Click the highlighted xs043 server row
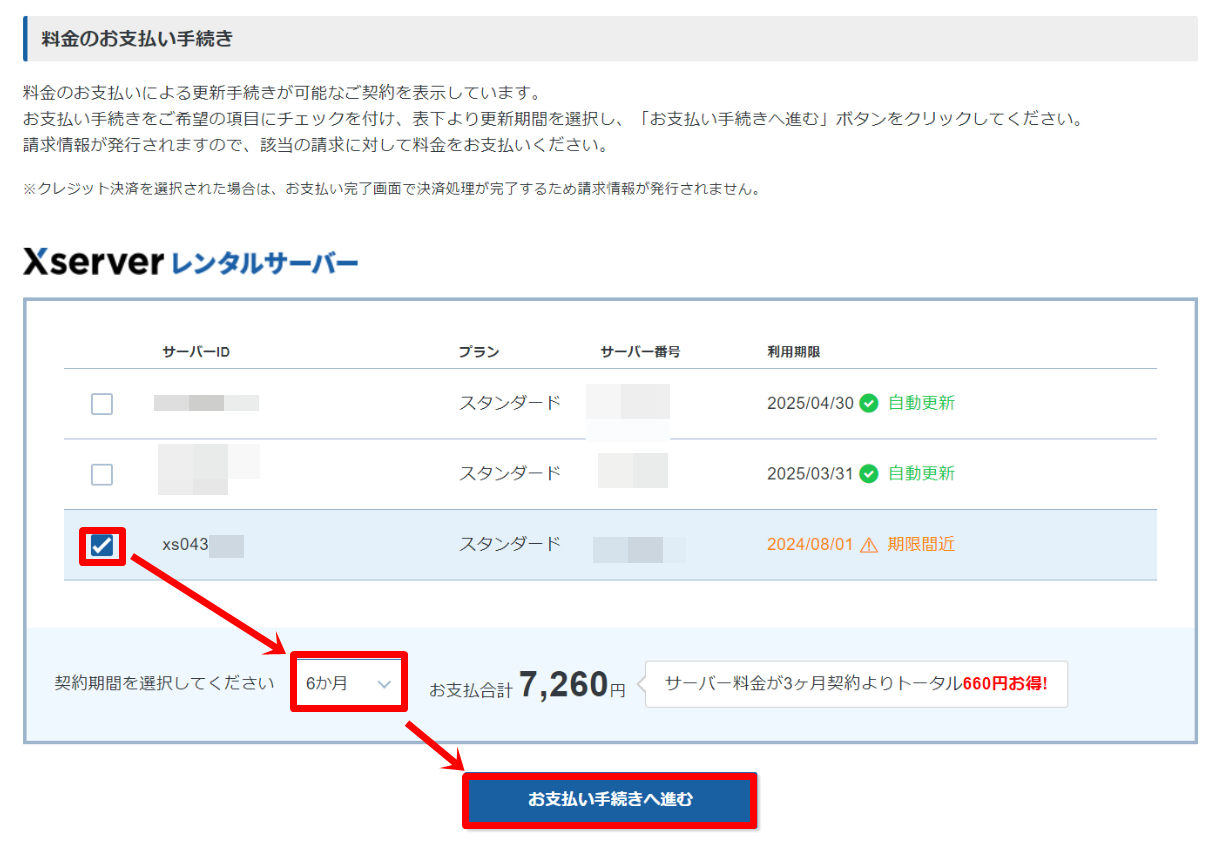This screenshot has height=858, width=1215. click(x=450, y=545)
